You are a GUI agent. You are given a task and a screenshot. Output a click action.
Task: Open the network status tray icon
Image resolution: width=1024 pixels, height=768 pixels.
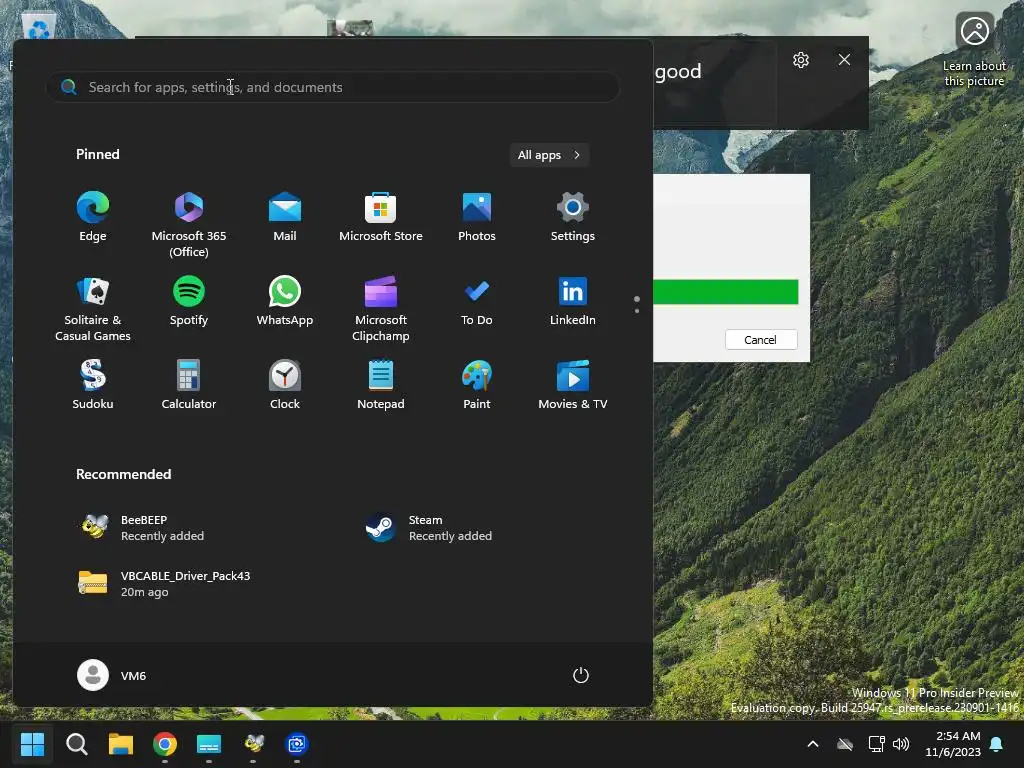tap(876, 744)
